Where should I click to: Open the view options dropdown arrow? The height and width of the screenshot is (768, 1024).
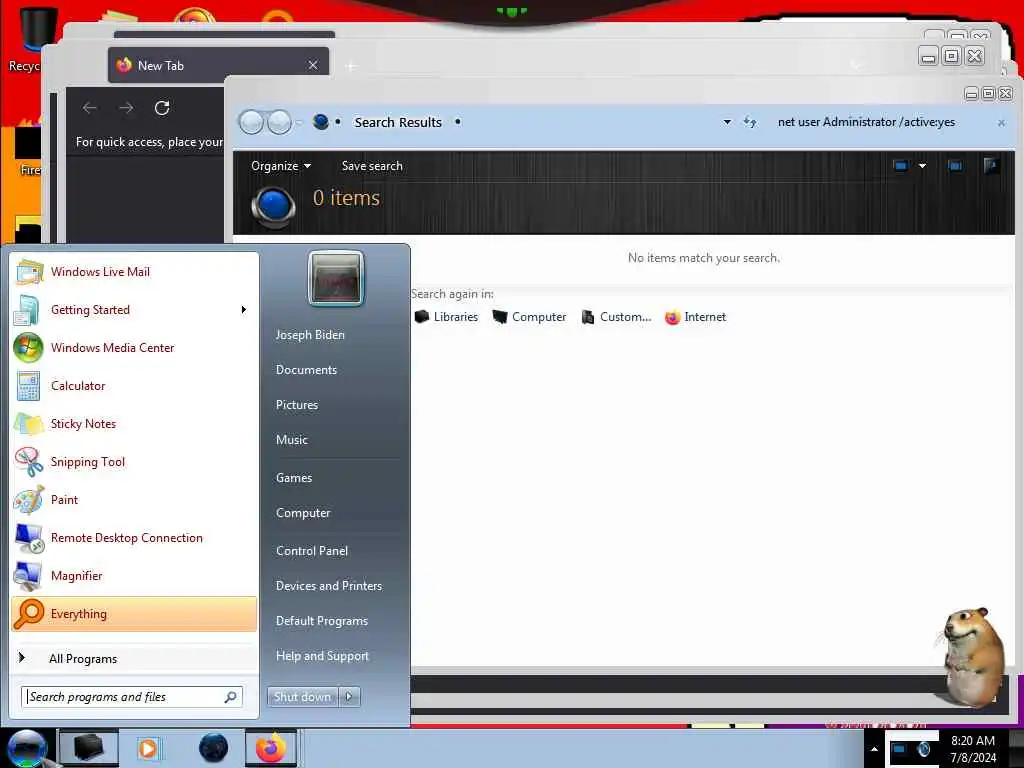(922, 166)
